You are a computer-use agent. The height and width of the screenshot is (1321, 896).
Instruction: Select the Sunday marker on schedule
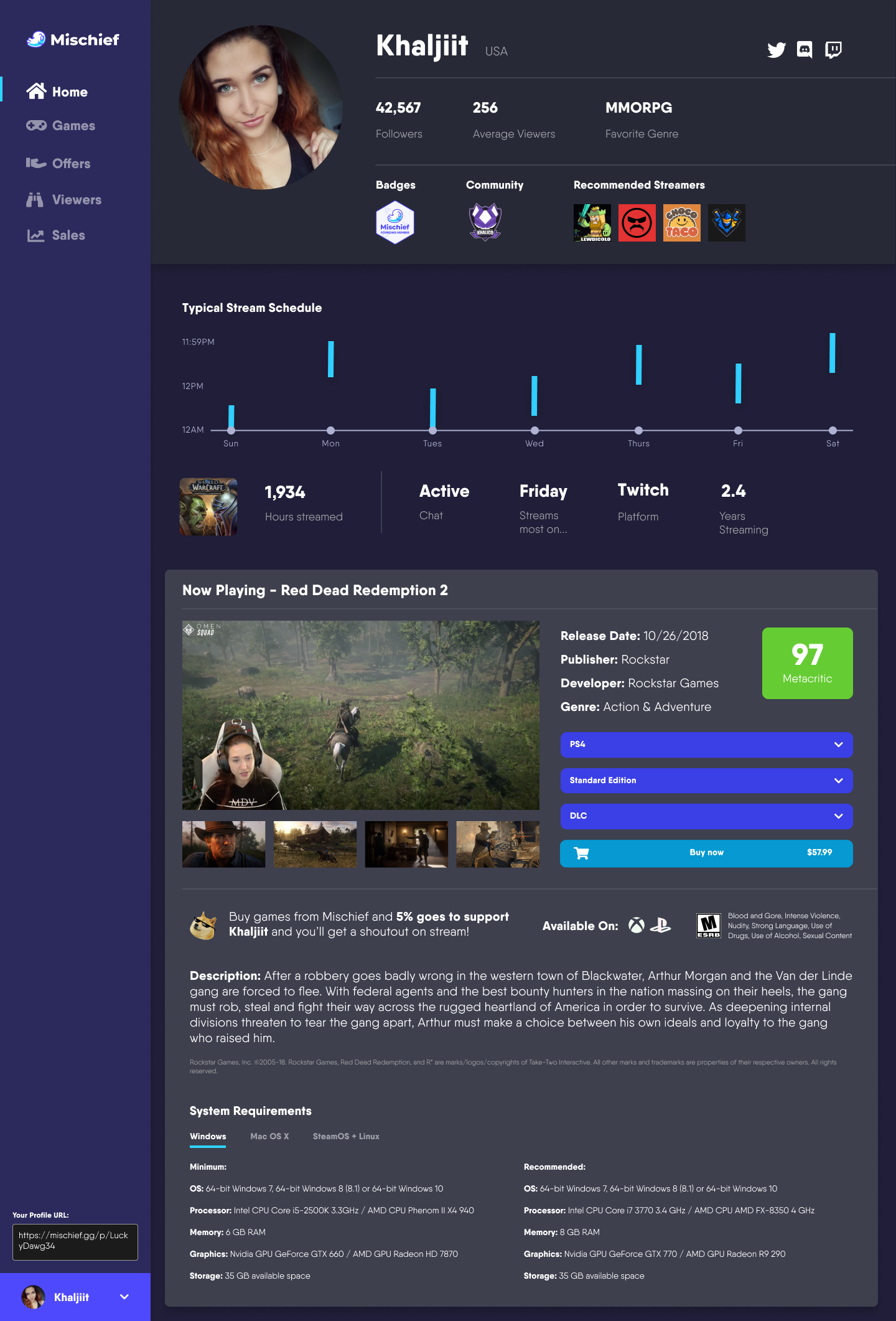(x=231, y=430)
